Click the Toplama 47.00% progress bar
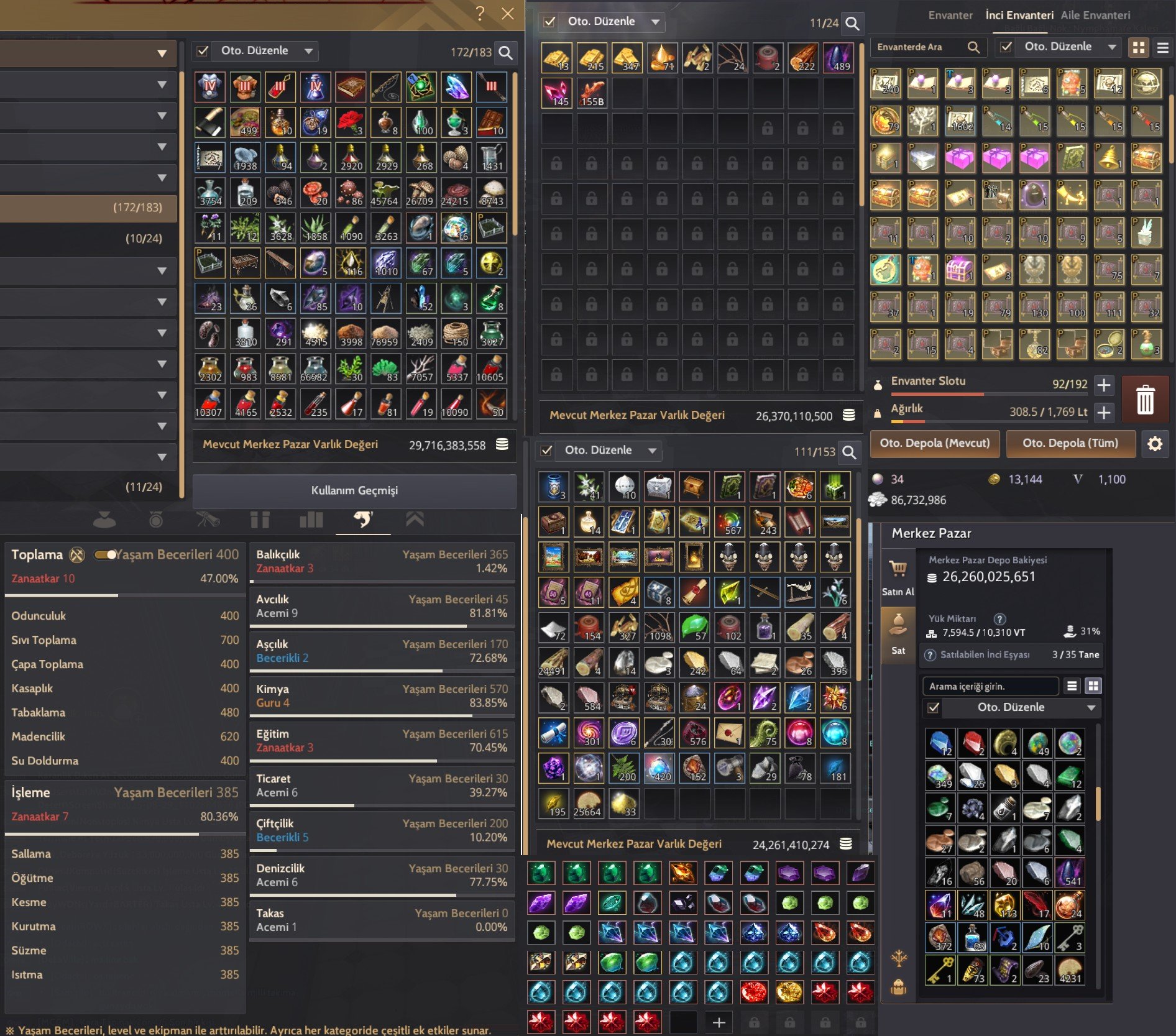Viewport: 1176px width, 1036px height. (x=125, y=595)
